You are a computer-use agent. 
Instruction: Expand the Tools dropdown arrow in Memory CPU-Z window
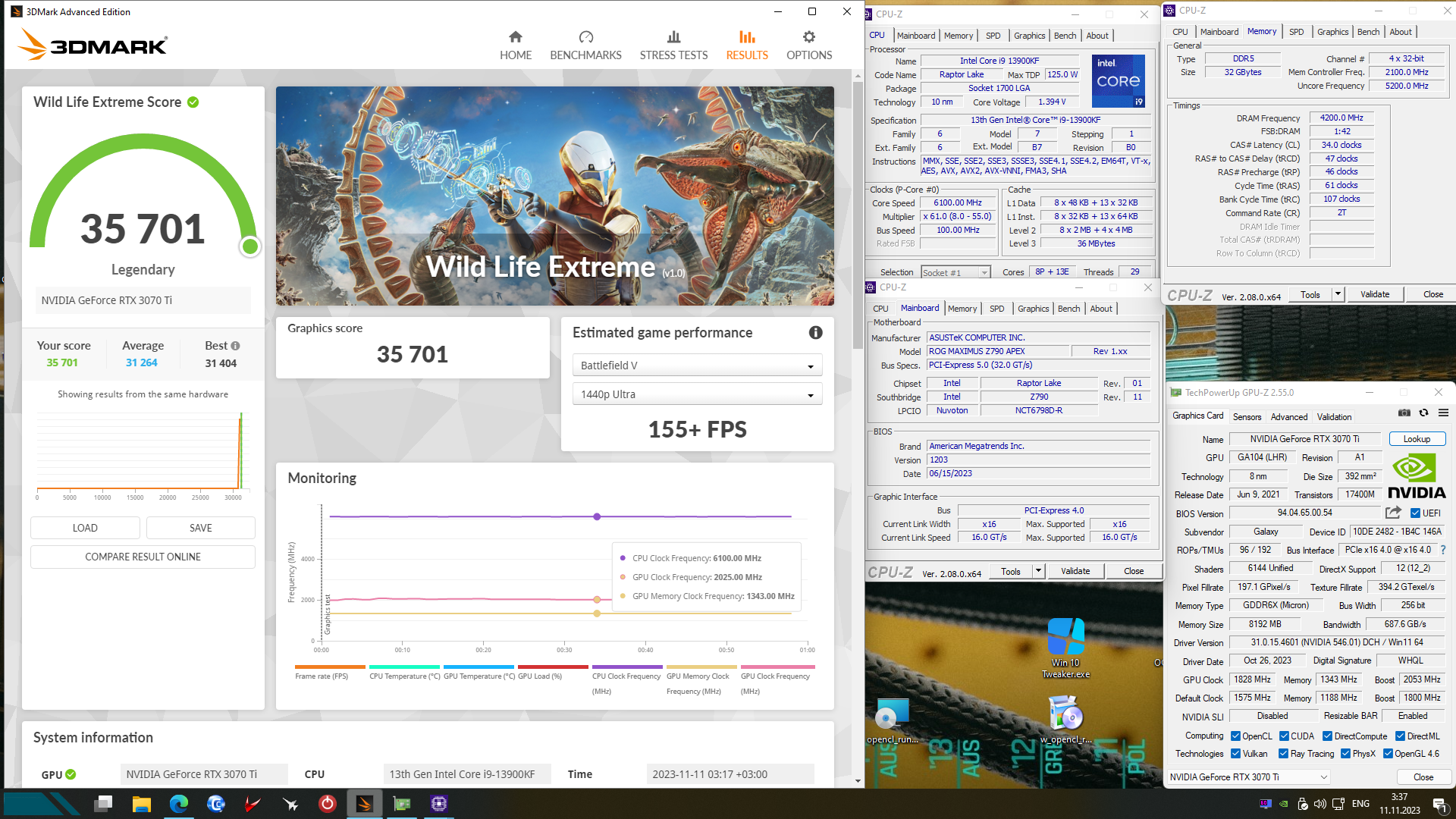click(1338, 294)
